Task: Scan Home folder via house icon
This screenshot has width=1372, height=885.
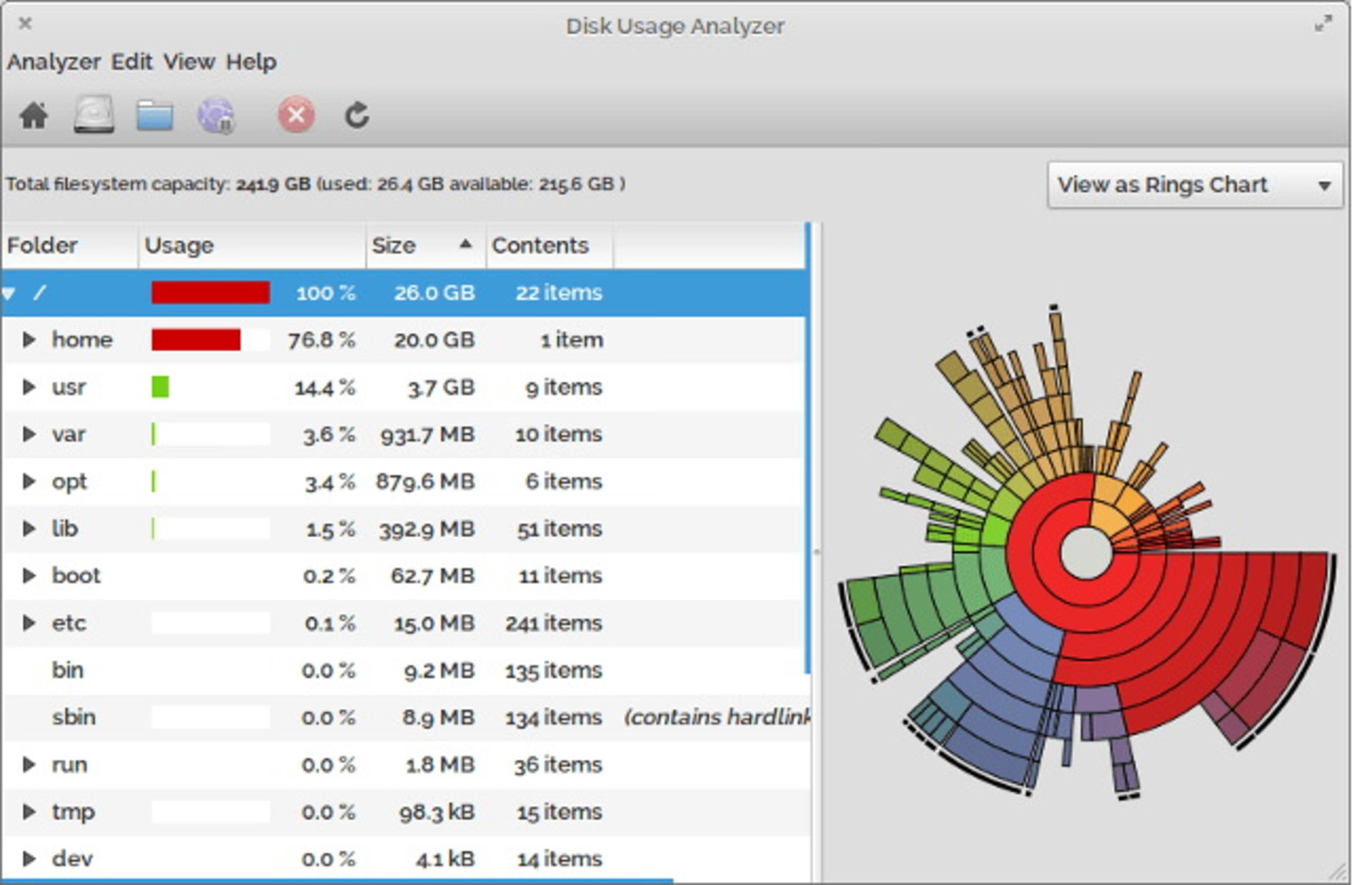Action: click(34, 115)
